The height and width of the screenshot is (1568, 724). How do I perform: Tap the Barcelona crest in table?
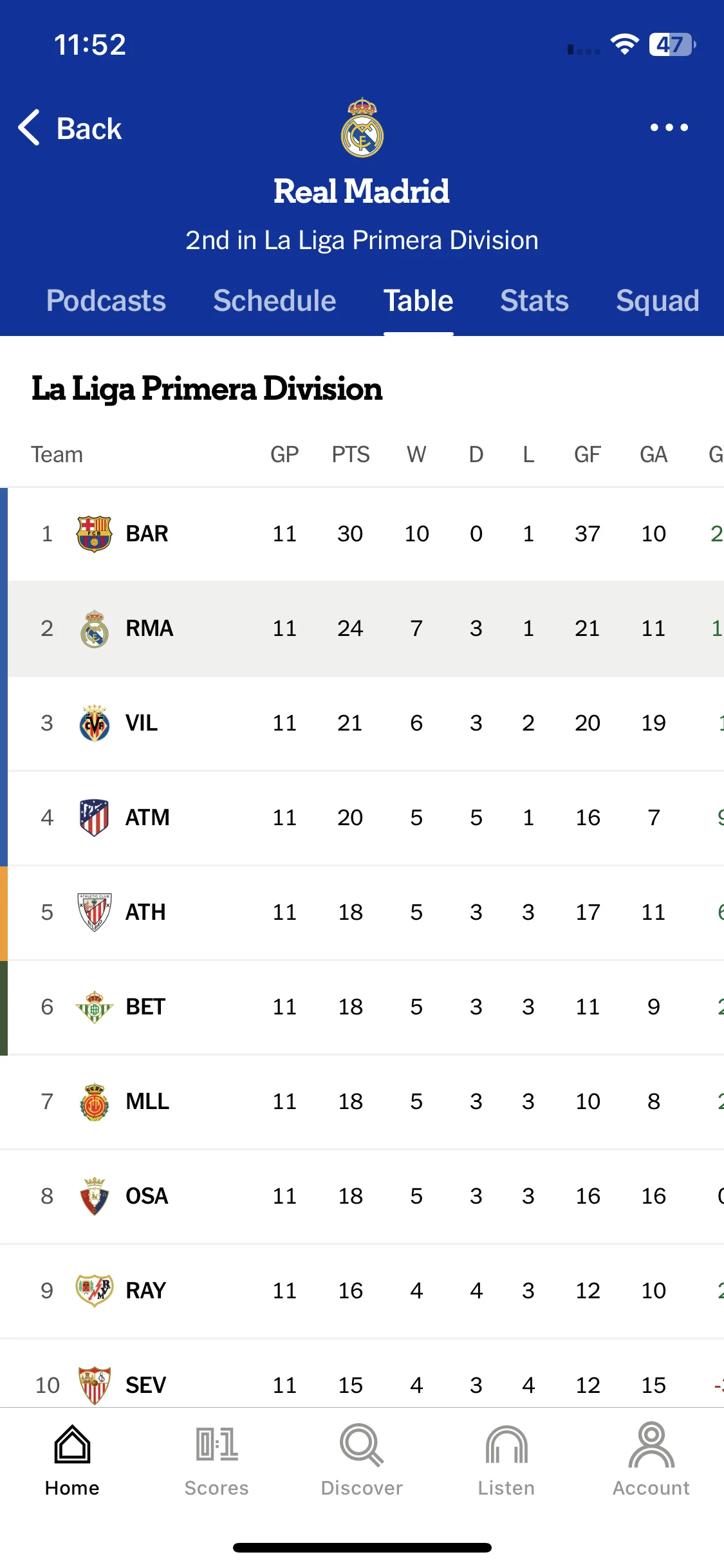tap(94, 534)
